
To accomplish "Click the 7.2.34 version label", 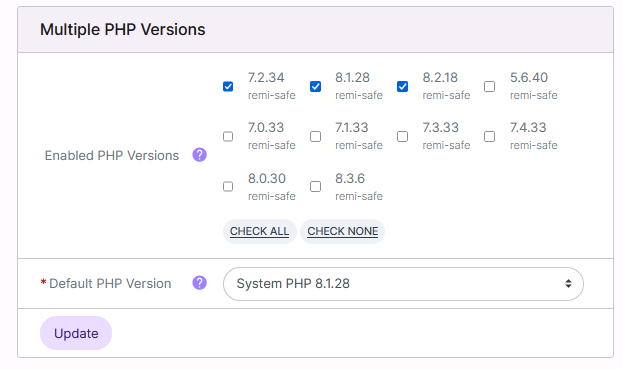I will point(266,77).
